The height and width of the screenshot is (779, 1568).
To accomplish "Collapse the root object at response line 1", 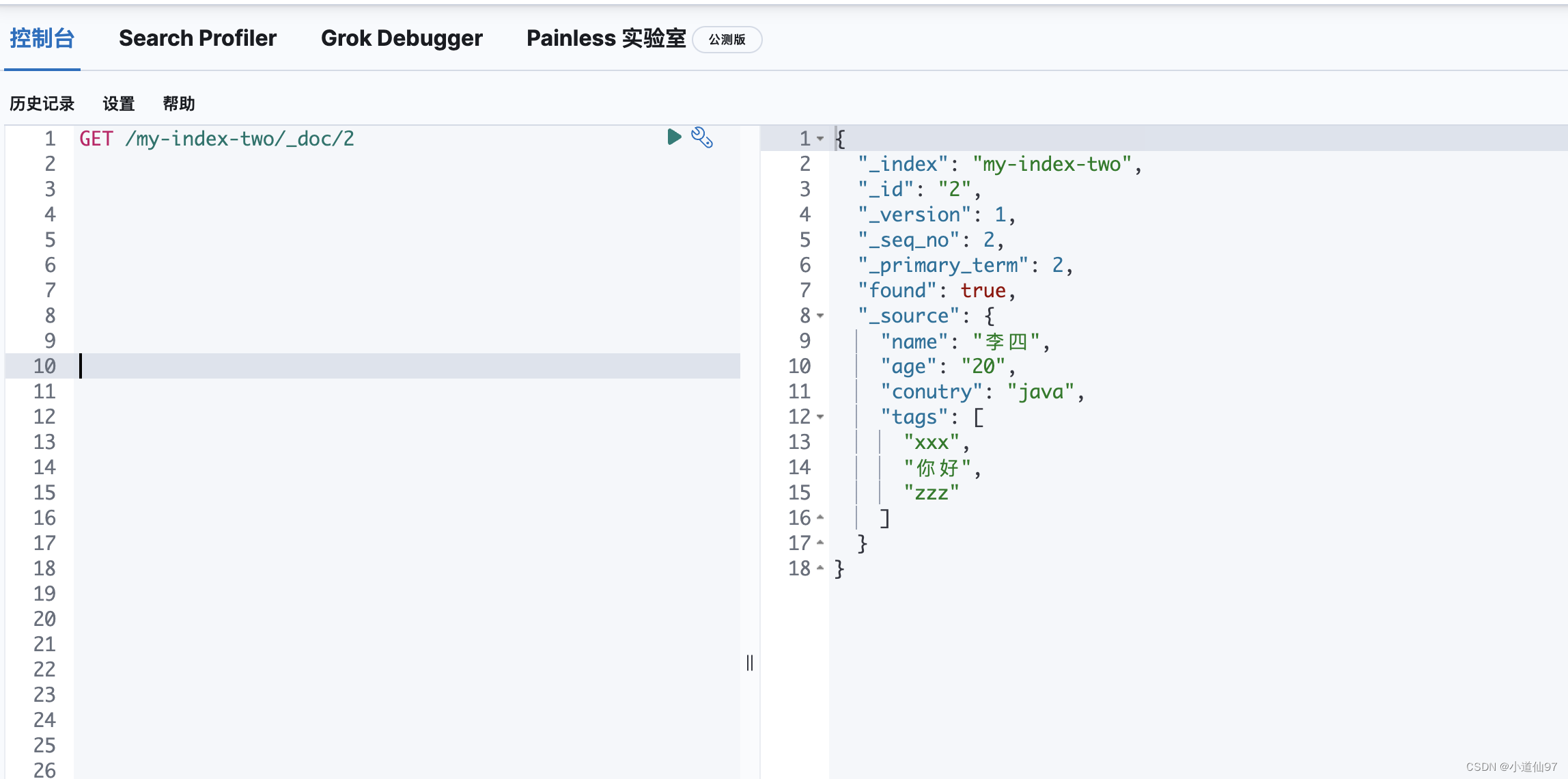I will tap(820, 139).
